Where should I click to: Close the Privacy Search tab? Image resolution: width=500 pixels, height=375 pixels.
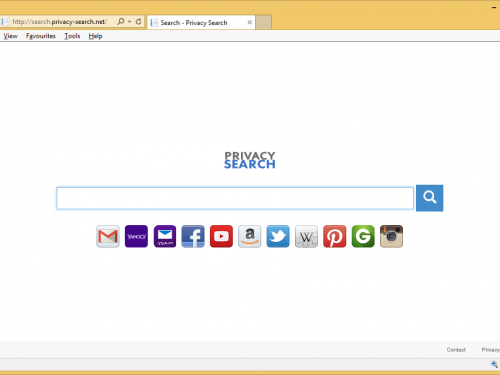(x=249, y=22)
